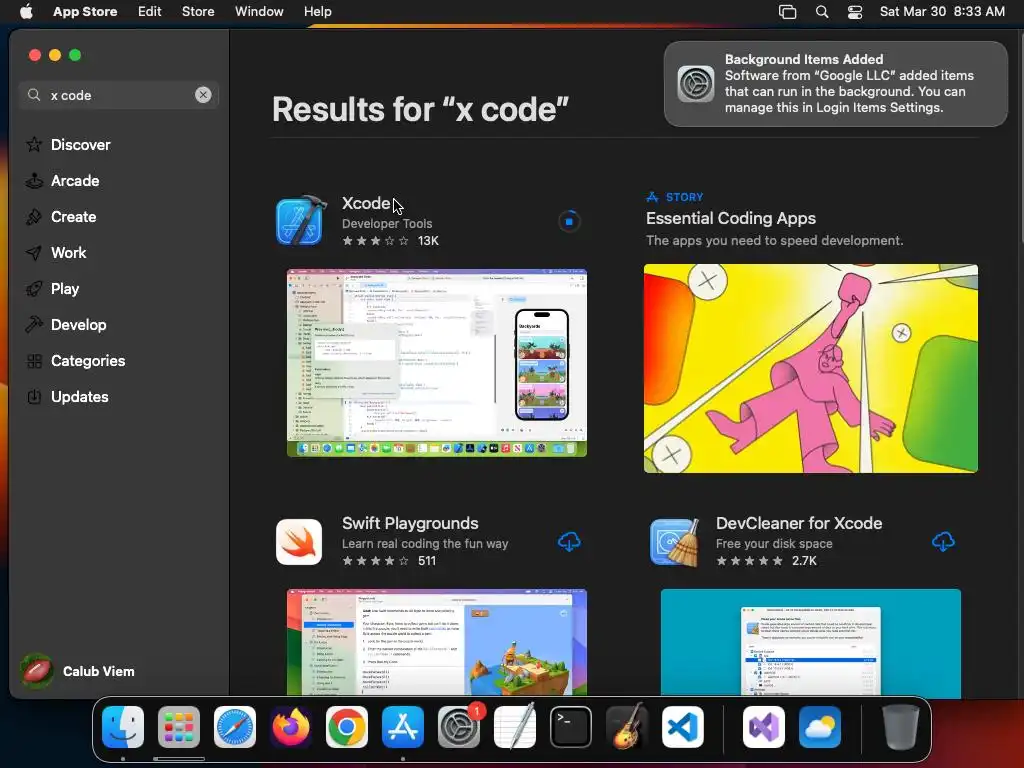This screenshot has width=1024, height=768.
Task: Open the Store menu
Action: pyautogui.click(x=198, y=11)
